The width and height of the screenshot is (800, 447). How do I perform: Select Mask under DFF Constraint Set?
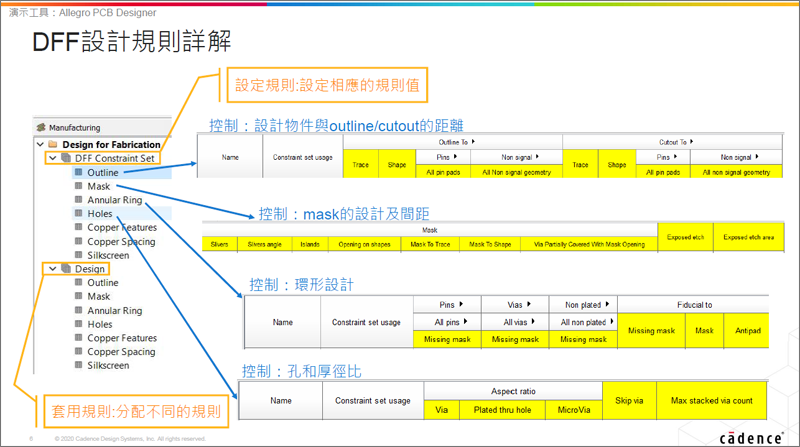(x=98, y=186)
